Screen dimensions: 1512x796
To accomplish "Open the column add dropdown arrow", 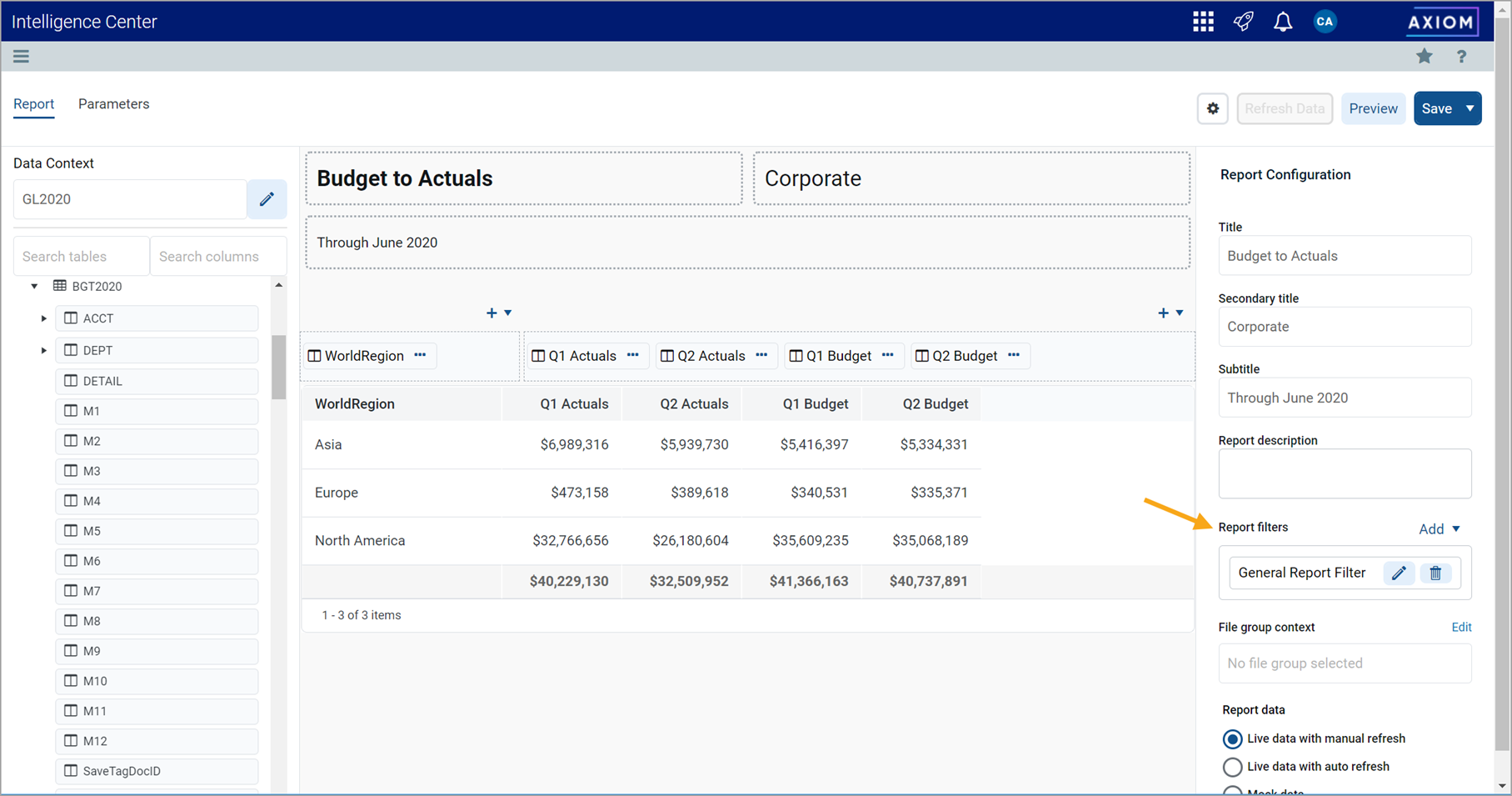I will coord(1180,313).
